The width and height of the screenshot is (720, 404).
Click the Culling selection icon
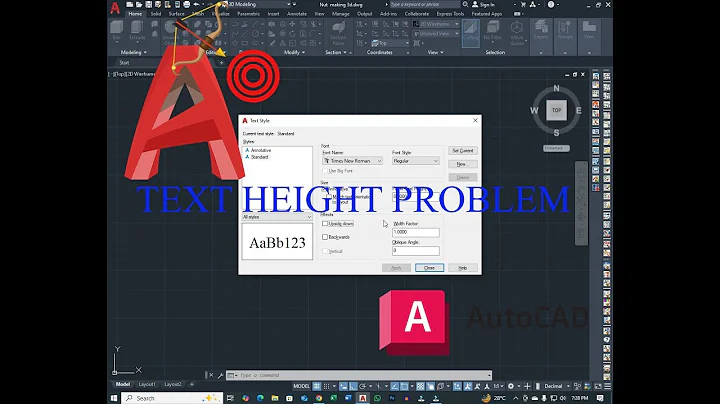coord(470,32)
